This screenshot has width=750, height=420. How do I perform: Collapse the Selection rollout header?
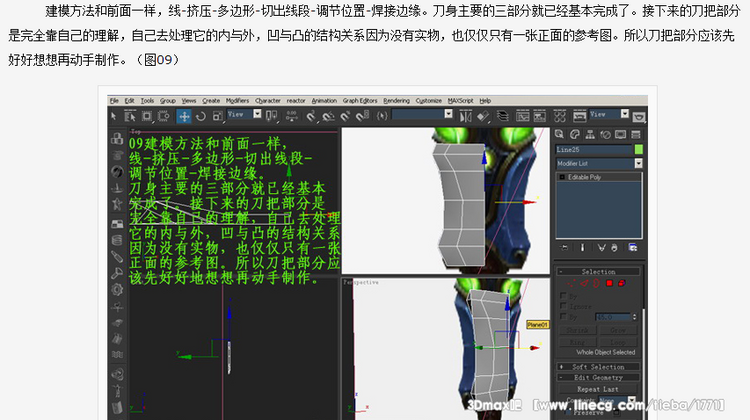tap(598, 271)
